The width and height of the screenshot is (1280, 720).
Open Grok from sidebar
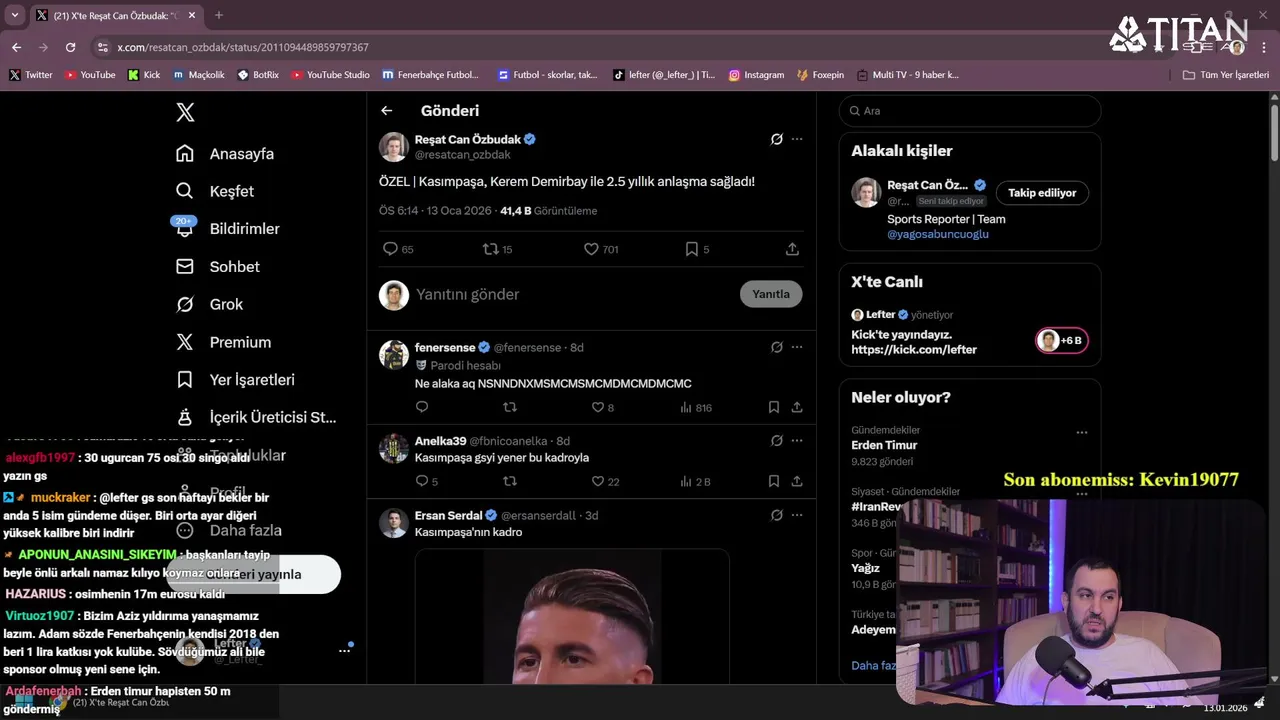pyautogui.click(x=209, y=304)
